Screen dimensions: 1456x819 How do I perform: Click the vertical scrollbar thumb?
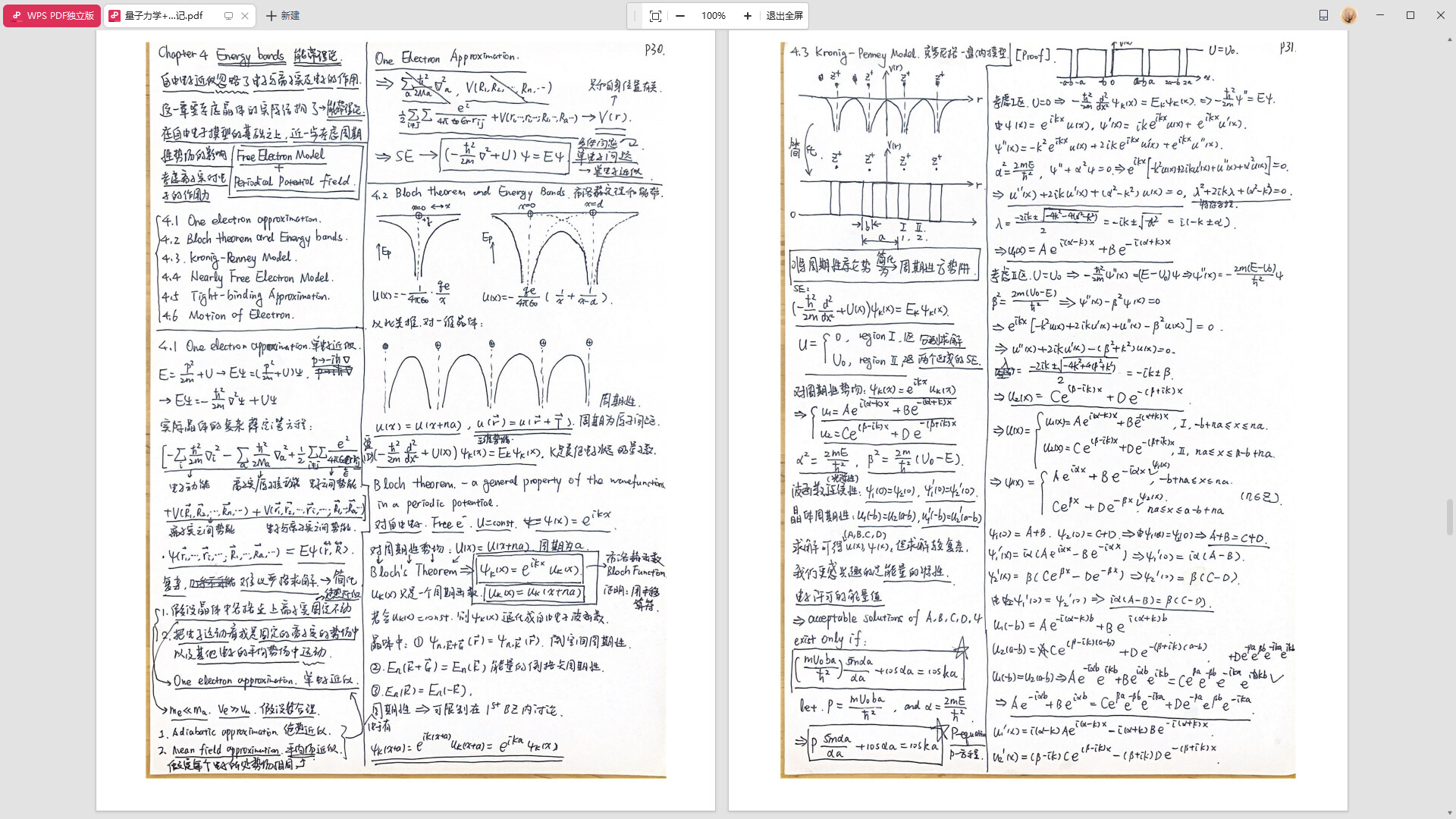1450,517
